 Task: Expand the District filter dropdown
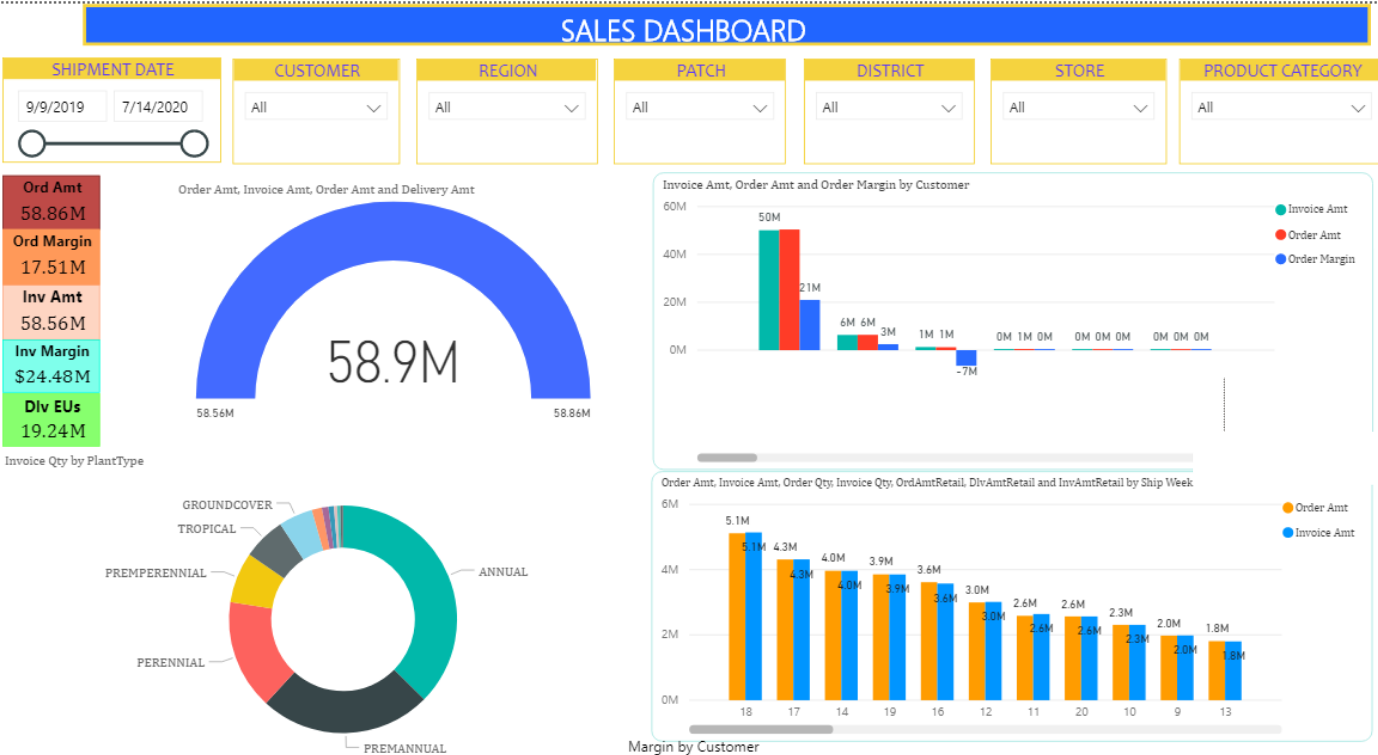click(x=889, y=107)
